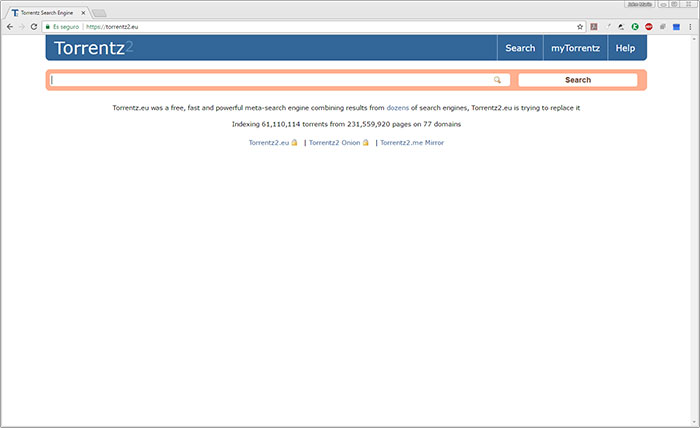This screenshot has width=700, height=428.
Task: Click the browser forward arrow
Action: pyautogui.click(x=21, y=27)
